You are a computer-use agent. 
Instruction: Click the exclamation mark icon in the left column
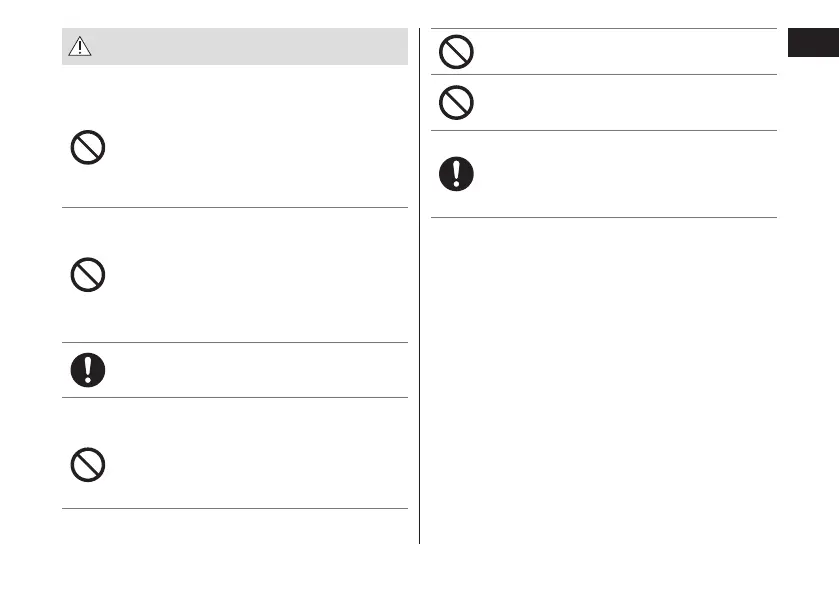[87, 370]
